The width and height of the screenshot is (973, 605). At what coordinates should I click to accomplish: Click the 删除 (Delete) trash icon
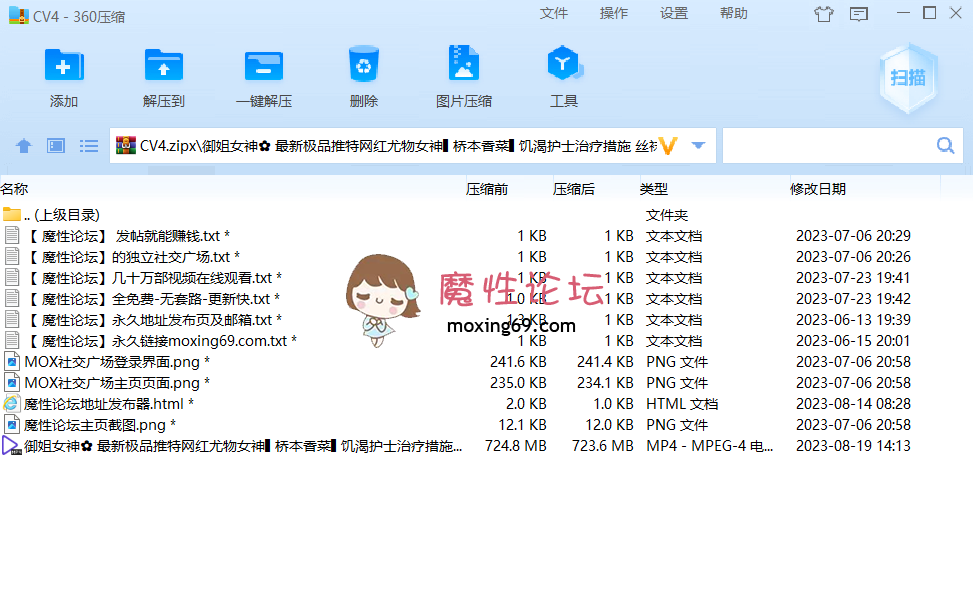364,64
